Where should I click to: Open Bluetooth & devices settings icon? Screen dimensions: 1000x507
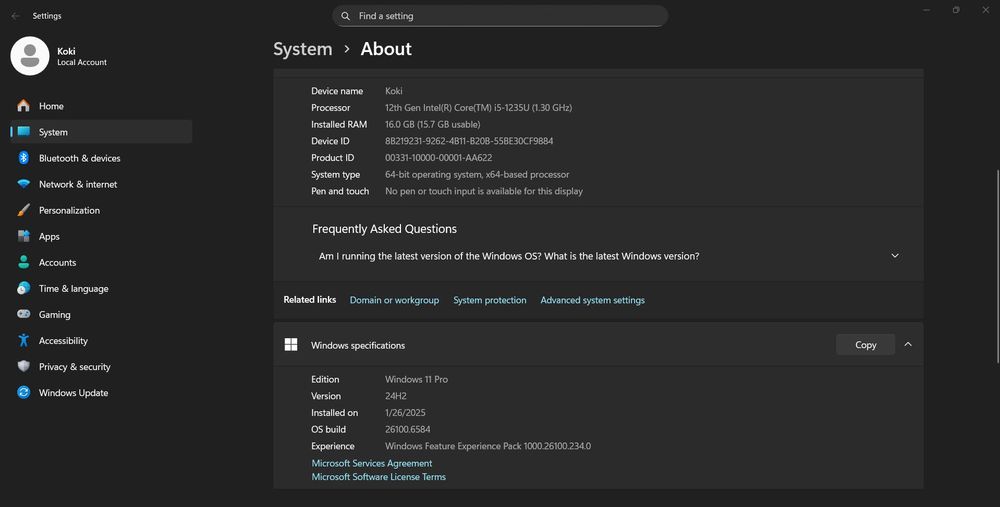pos(23,158)
